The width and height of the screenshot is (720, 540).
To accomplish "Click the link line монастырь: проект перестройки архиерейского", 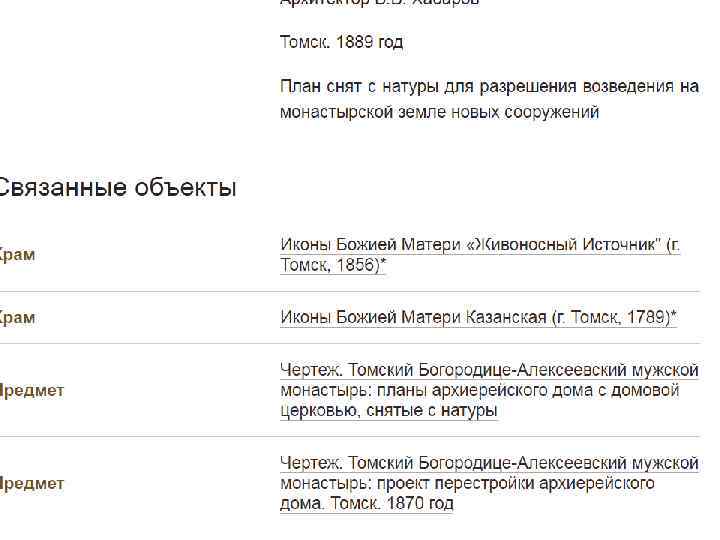I will (x=467, y=483).
